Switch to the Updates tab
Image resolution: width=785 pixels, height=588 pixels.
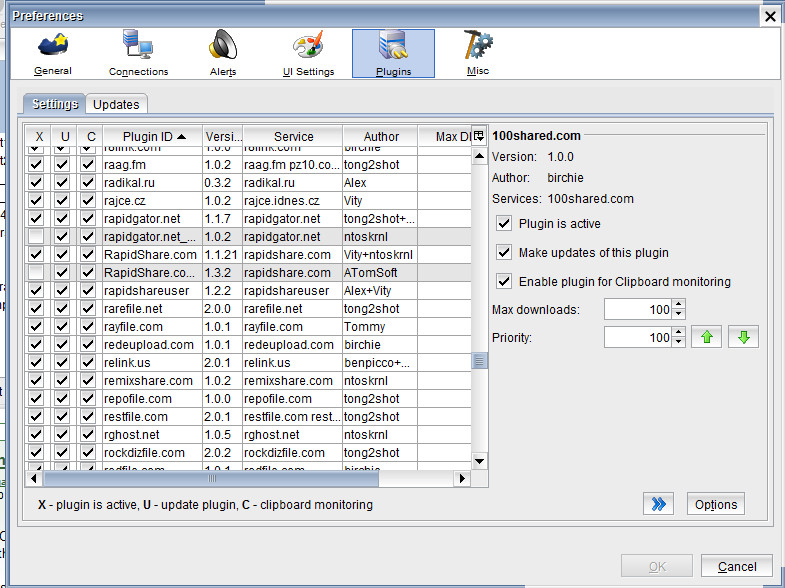click(x=117, y=104)
